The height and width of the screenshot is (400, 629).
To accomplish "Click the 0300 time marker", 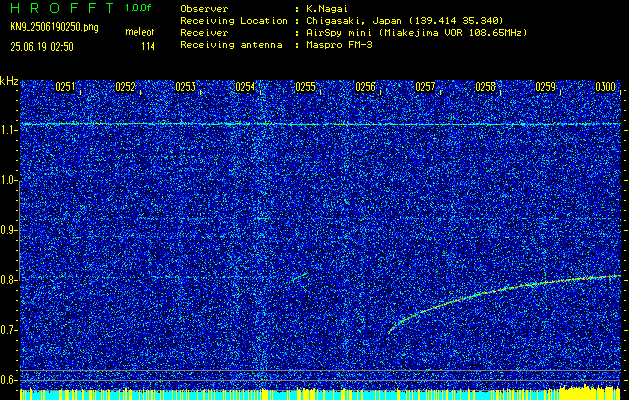I will point(605,87).
